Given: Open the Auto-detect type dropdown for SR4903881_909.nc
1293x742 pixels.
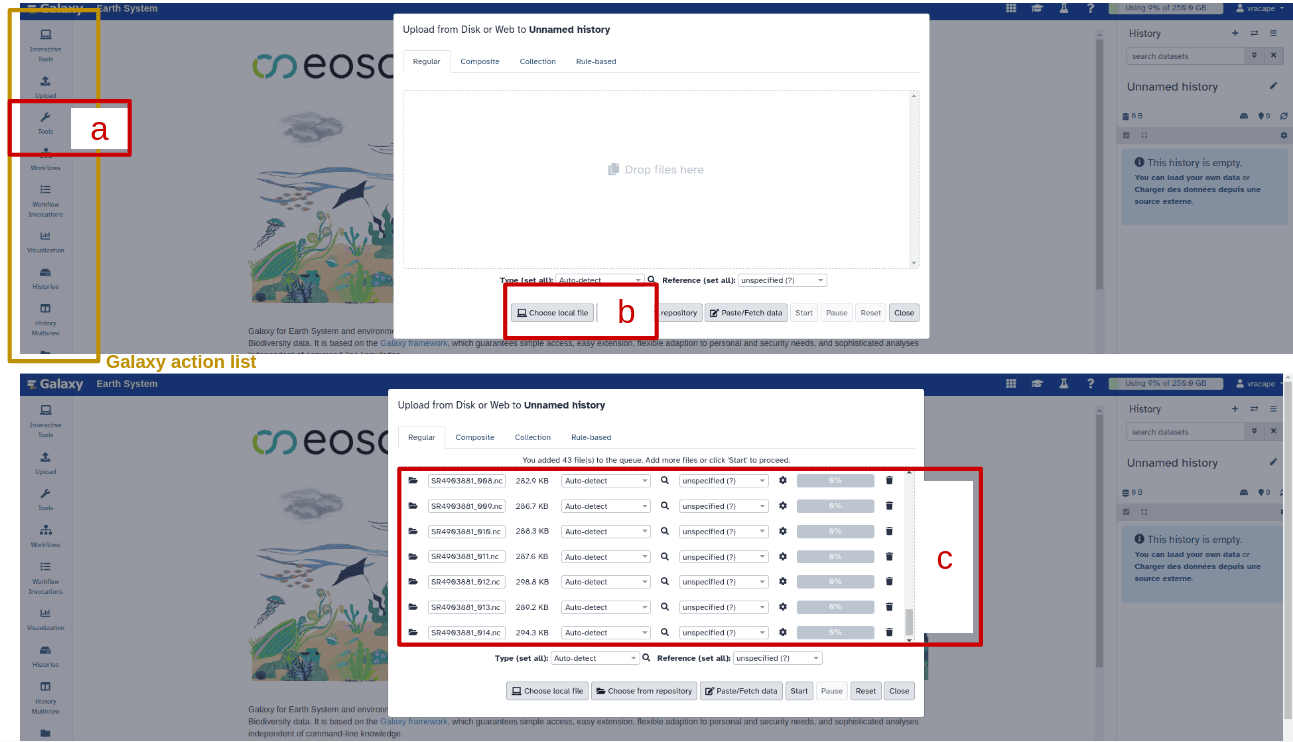Looking at the screenshot, I should click(605, 506).
